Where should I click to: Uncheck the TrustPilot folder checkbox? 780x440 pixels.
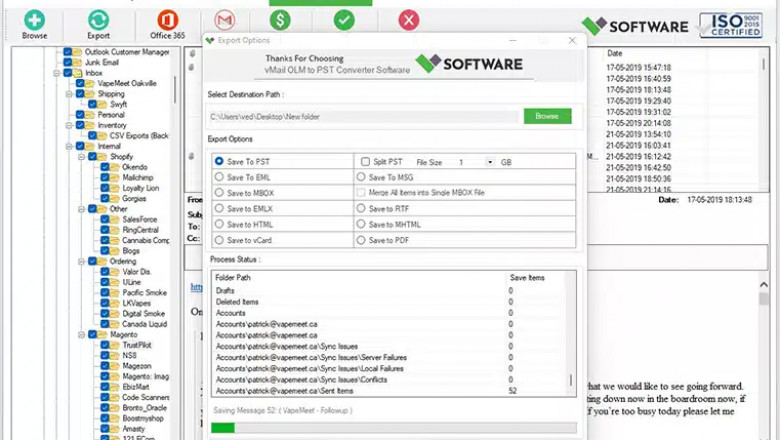pos(105,345)
